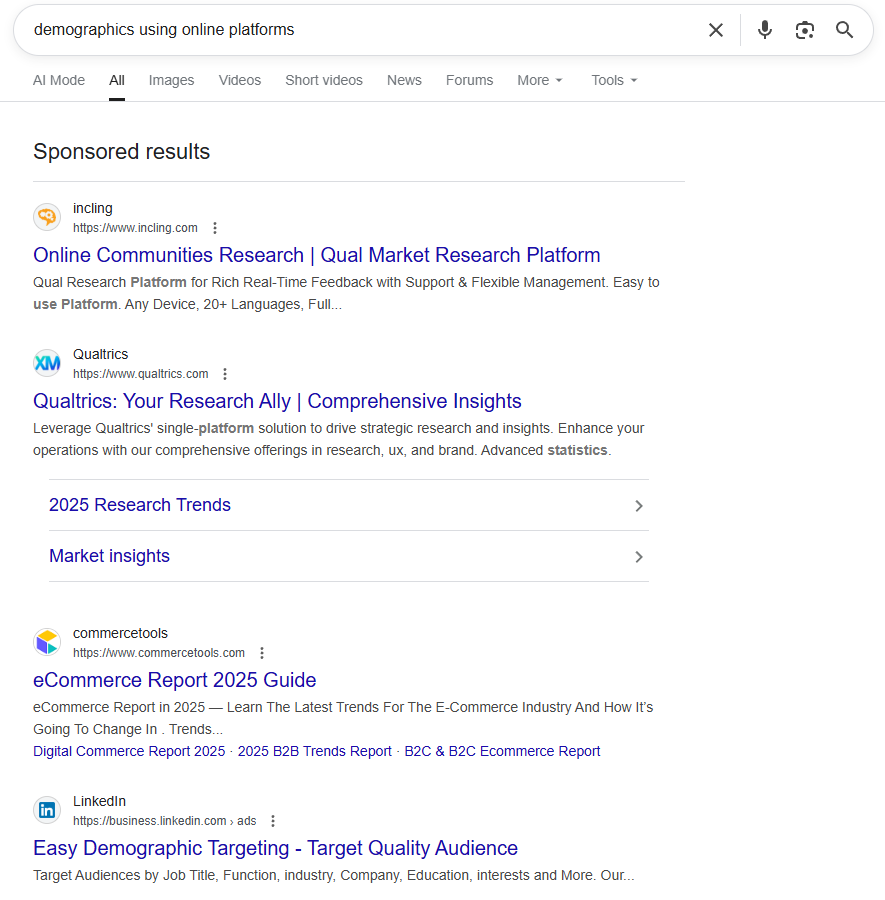The image size is (885, 900).
Task: Switch to Forums tab
Action: [x=469, y=80]
